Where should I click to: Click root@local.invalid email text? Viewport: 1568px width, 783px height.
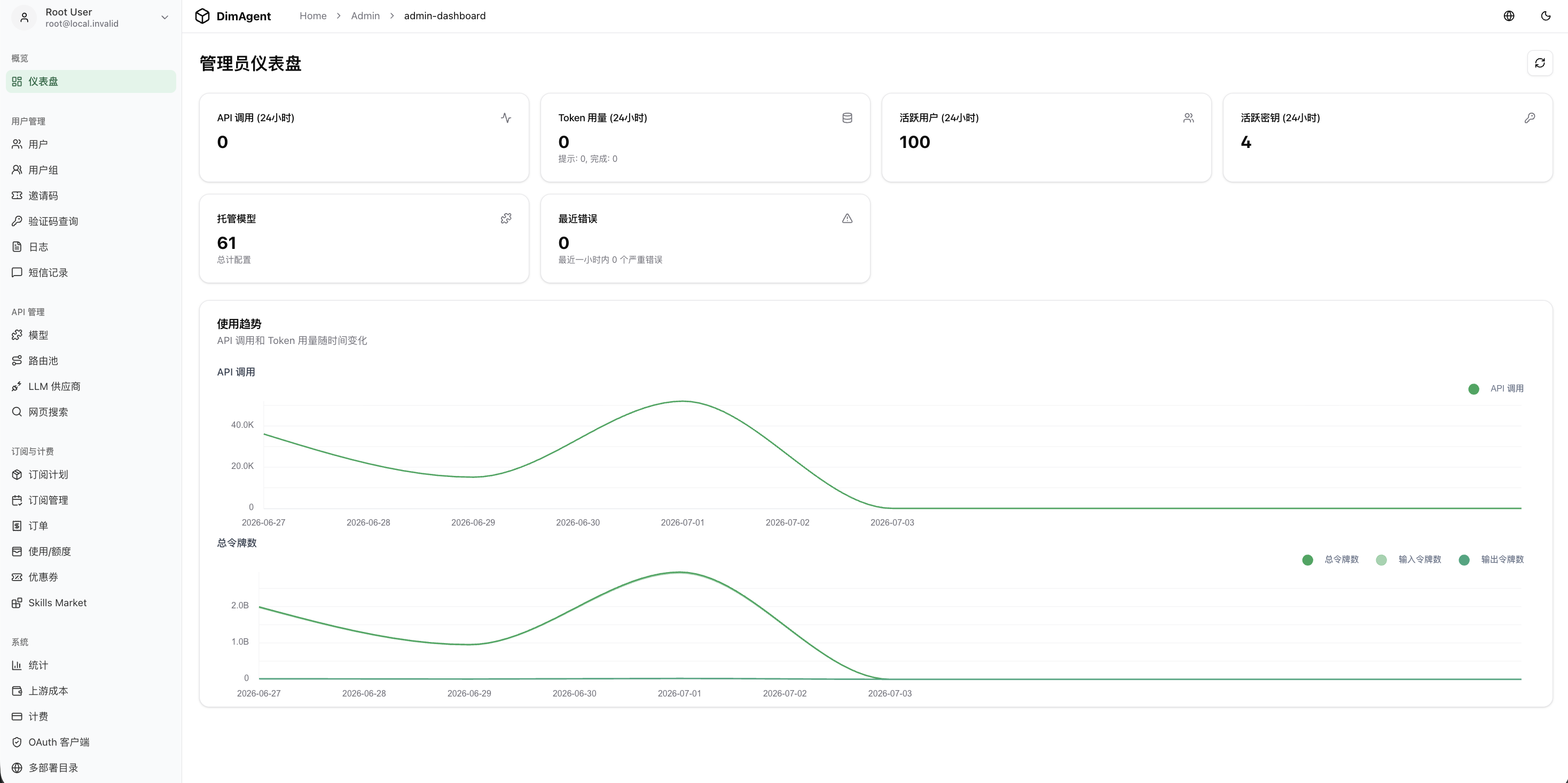tap(82, 24)
